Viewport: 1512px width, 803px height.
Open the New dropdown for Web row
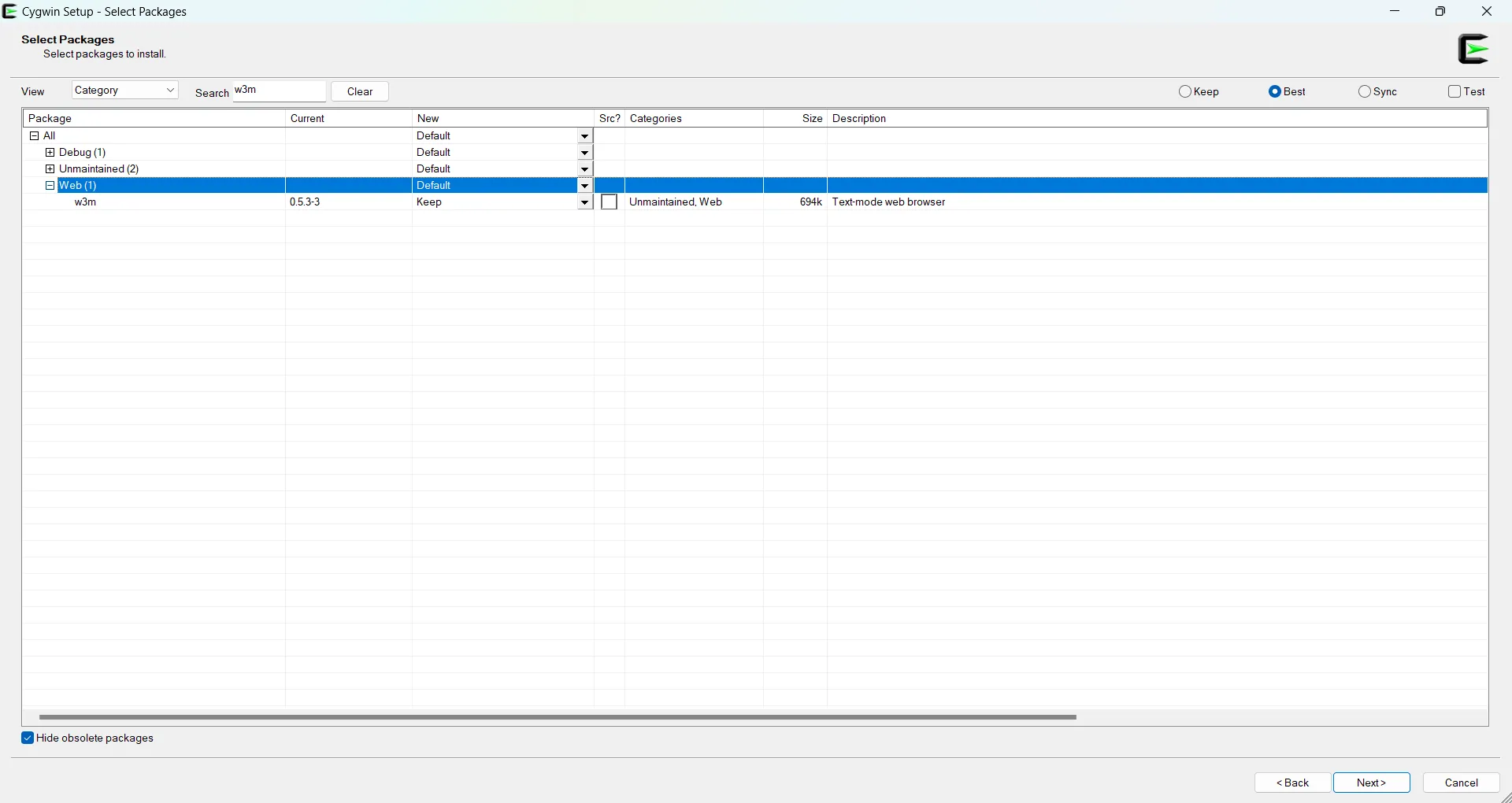584,186
